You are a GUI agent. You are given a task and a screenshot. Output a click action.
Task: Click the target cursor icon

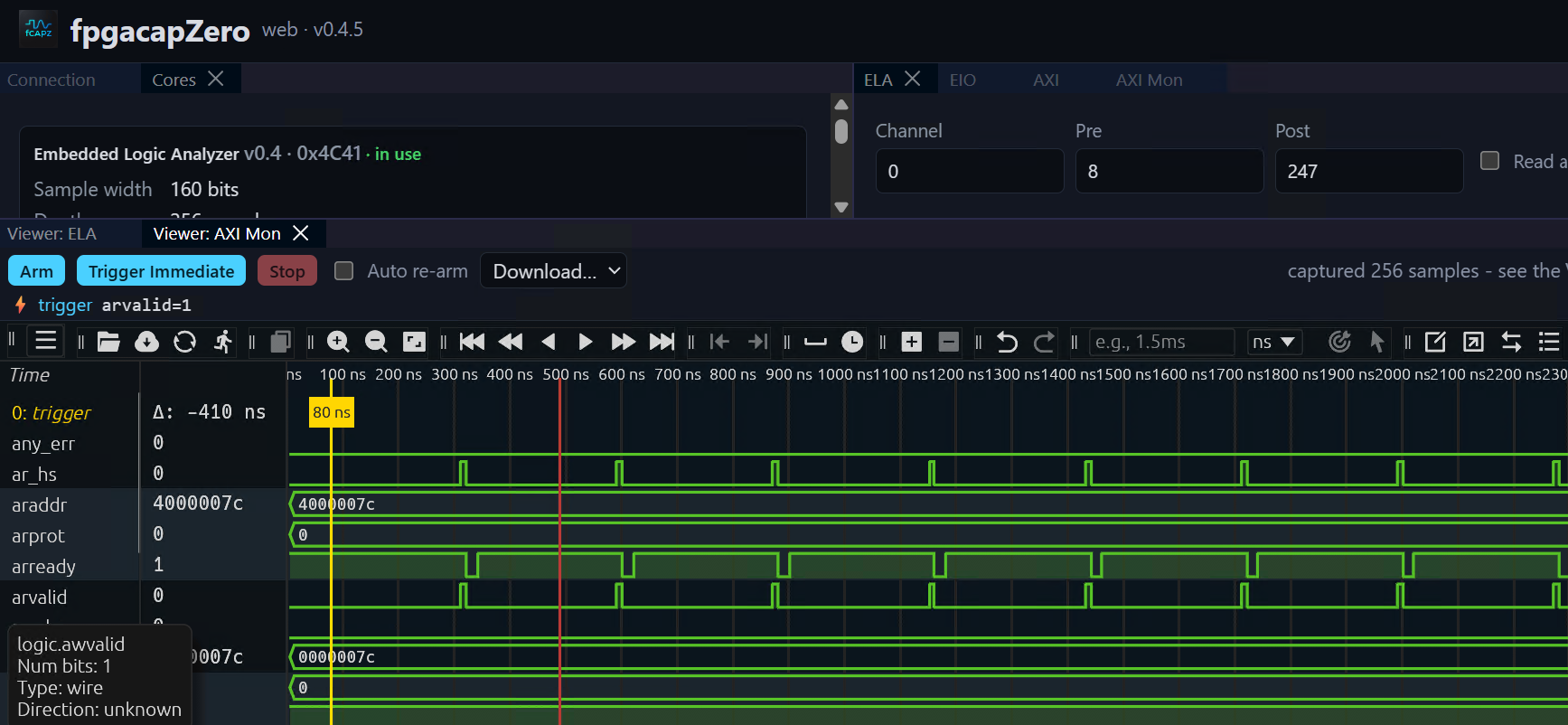point(1339,342)
